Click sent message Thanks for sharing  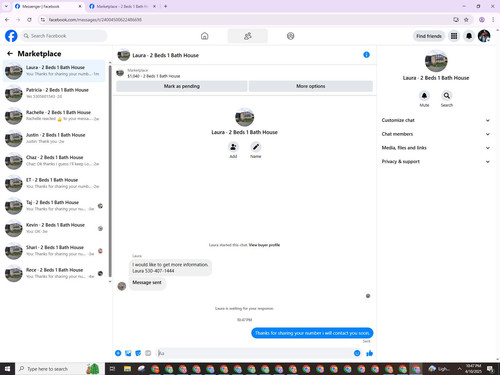click(x=312, y=333)
